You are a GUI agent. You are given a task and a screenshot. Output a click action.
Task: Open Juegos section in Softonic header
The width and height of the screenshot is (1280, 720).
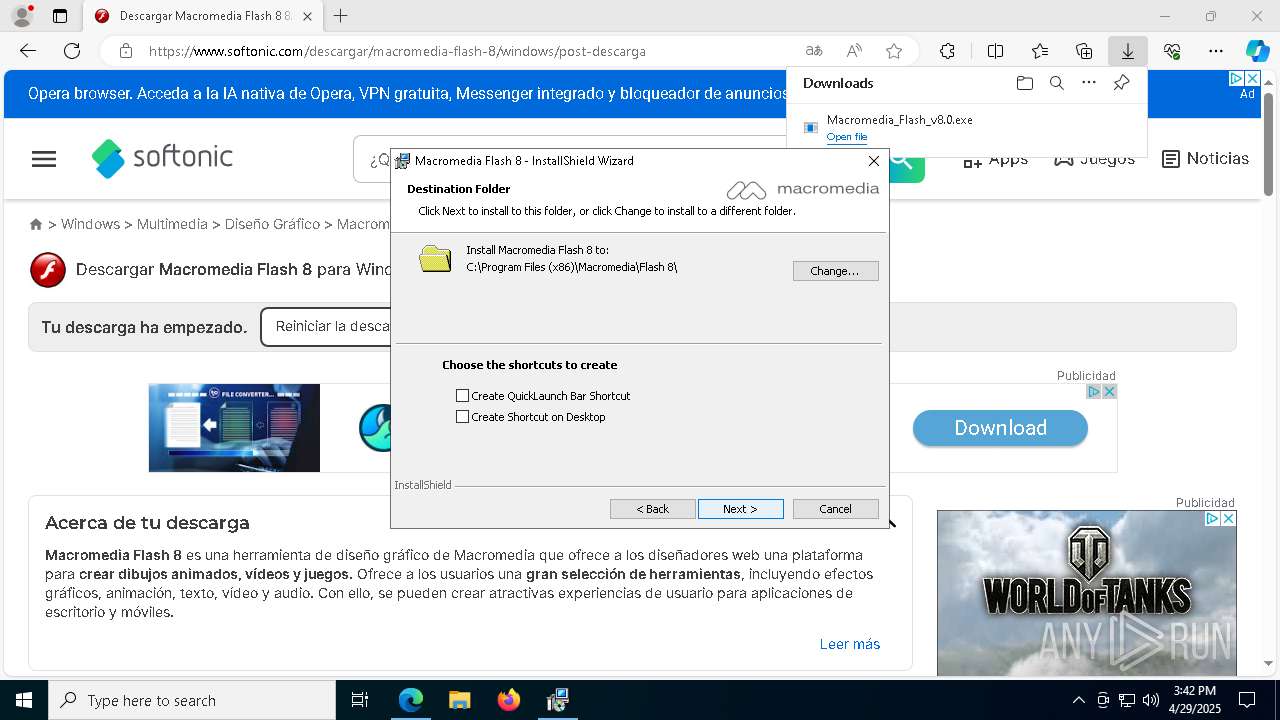(1094, 160)
